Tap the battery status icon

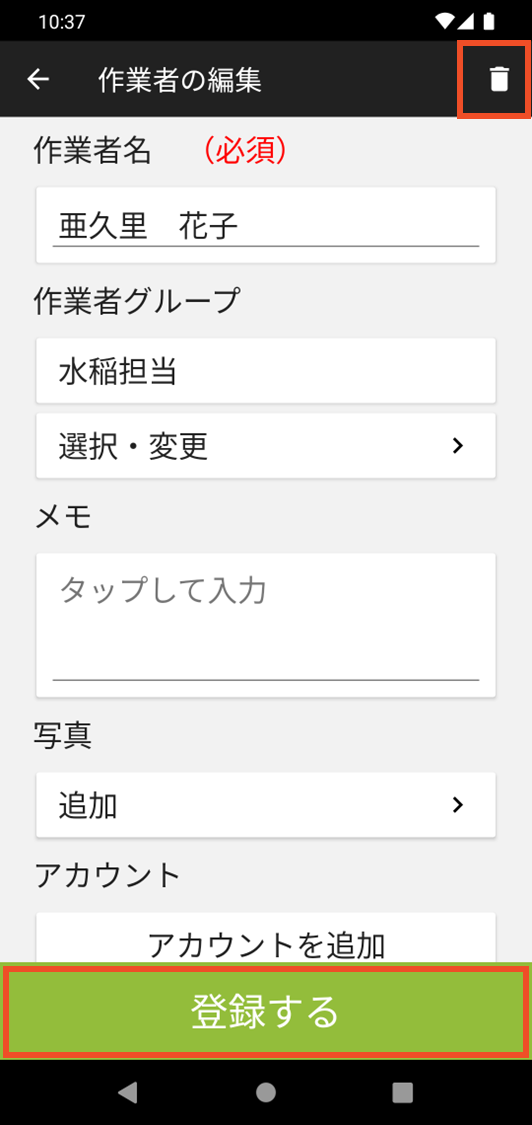(489, 22)
